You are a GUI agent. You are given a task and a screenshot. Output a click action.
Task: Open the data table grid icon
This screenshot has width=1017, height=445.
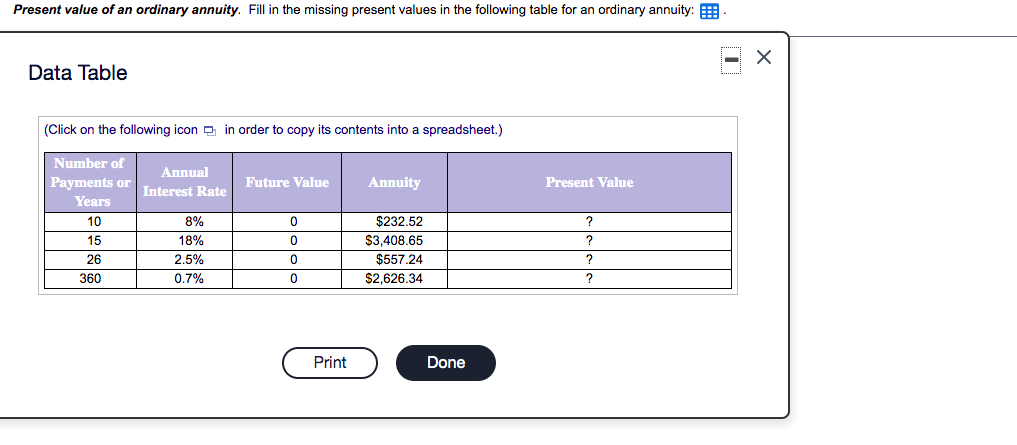coord(710,11)
